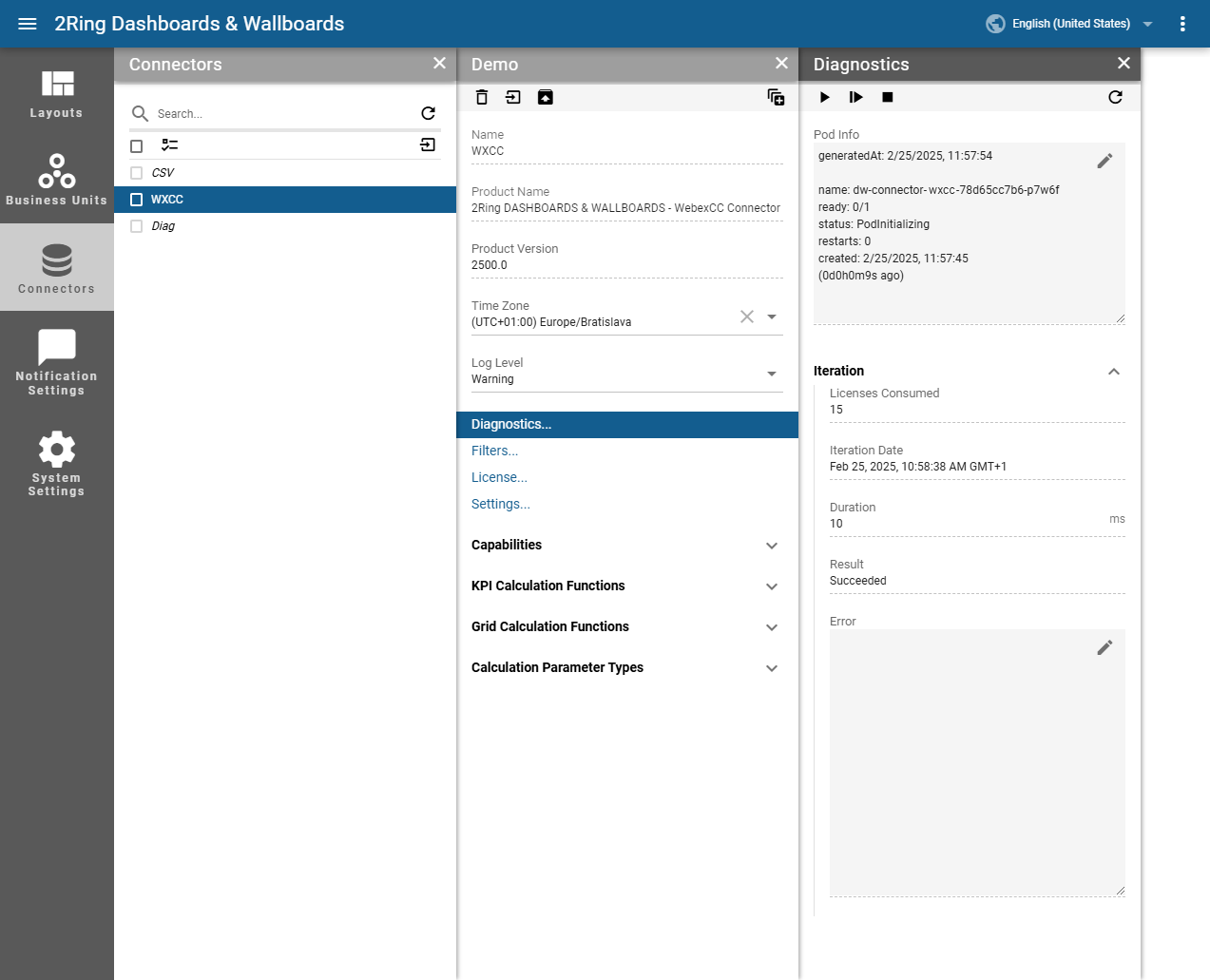Select the WXCC connector row
Image resolution: width=1210 pixels, height=980 pixels.
click(285, 200)
